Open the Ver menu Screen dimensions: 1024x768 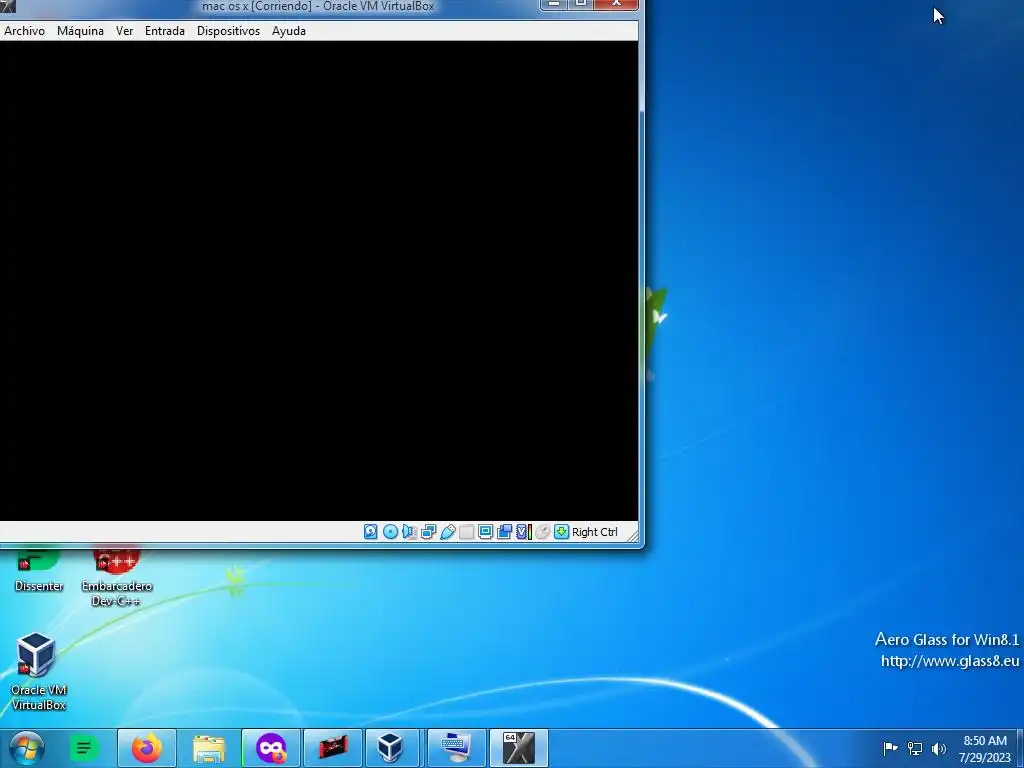pyautogui.click(x=124, y=31)
